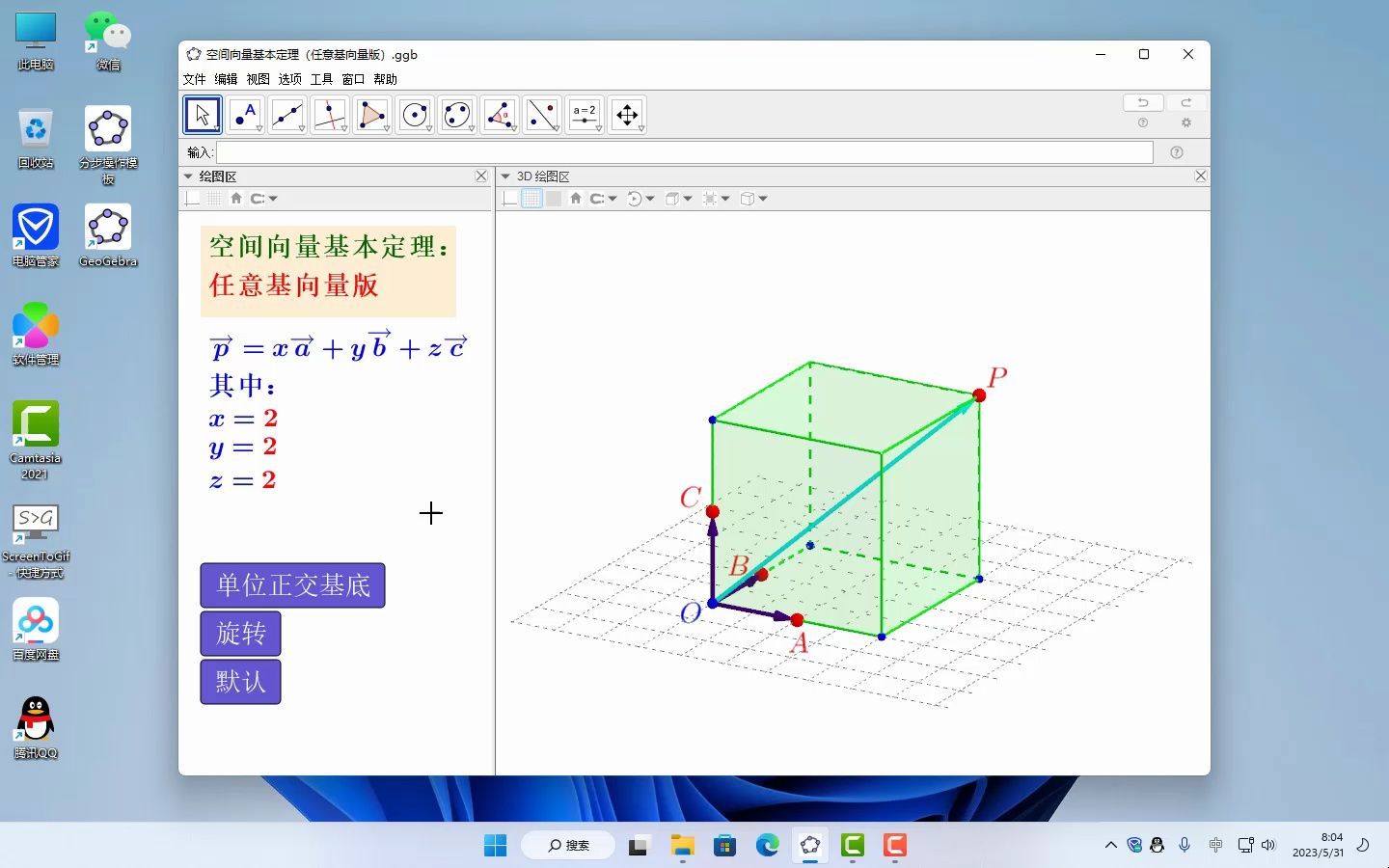Open the 回收站 recycle bin icon
The height and width of the screenshot is (868, 1389).
36,139
